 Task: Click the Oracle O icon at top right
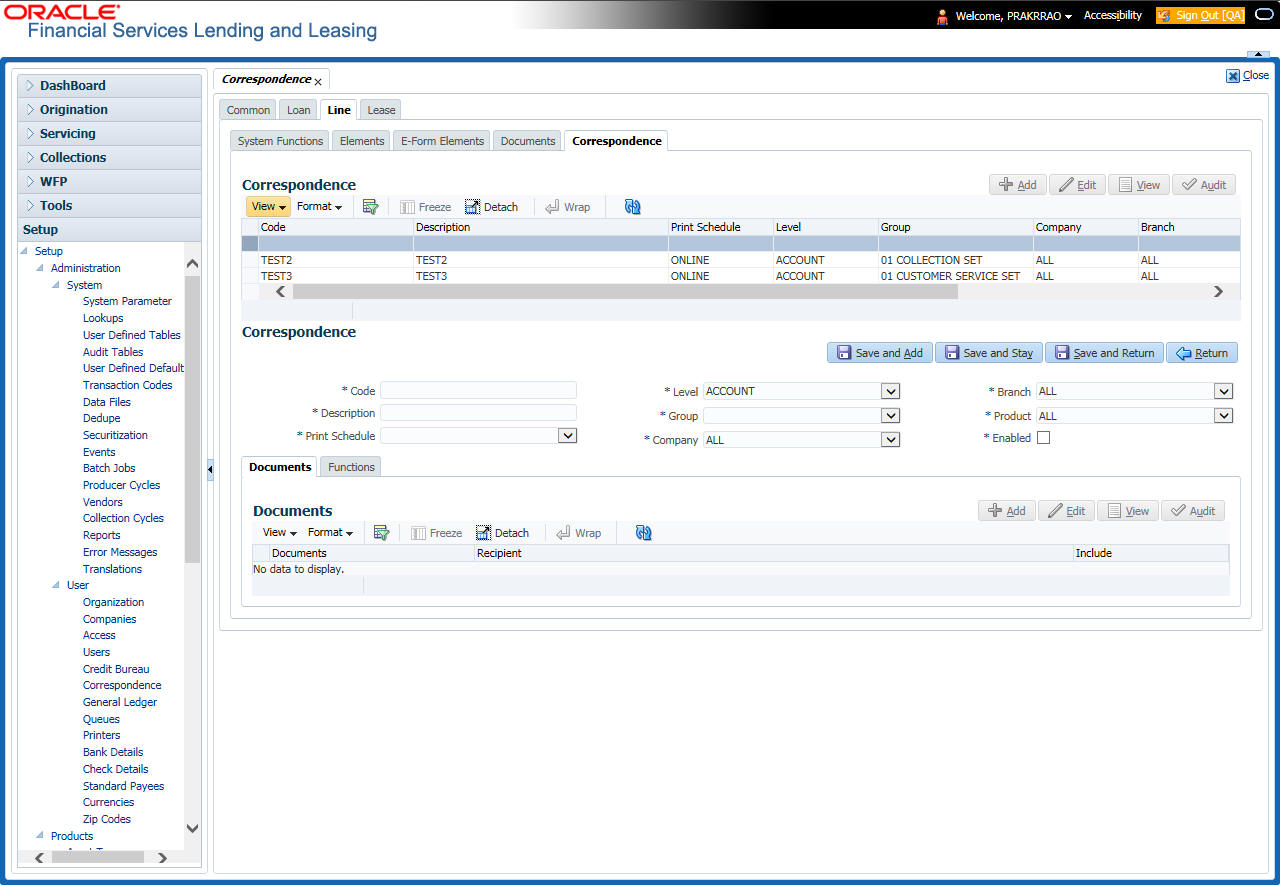[x=1263, y=15]
